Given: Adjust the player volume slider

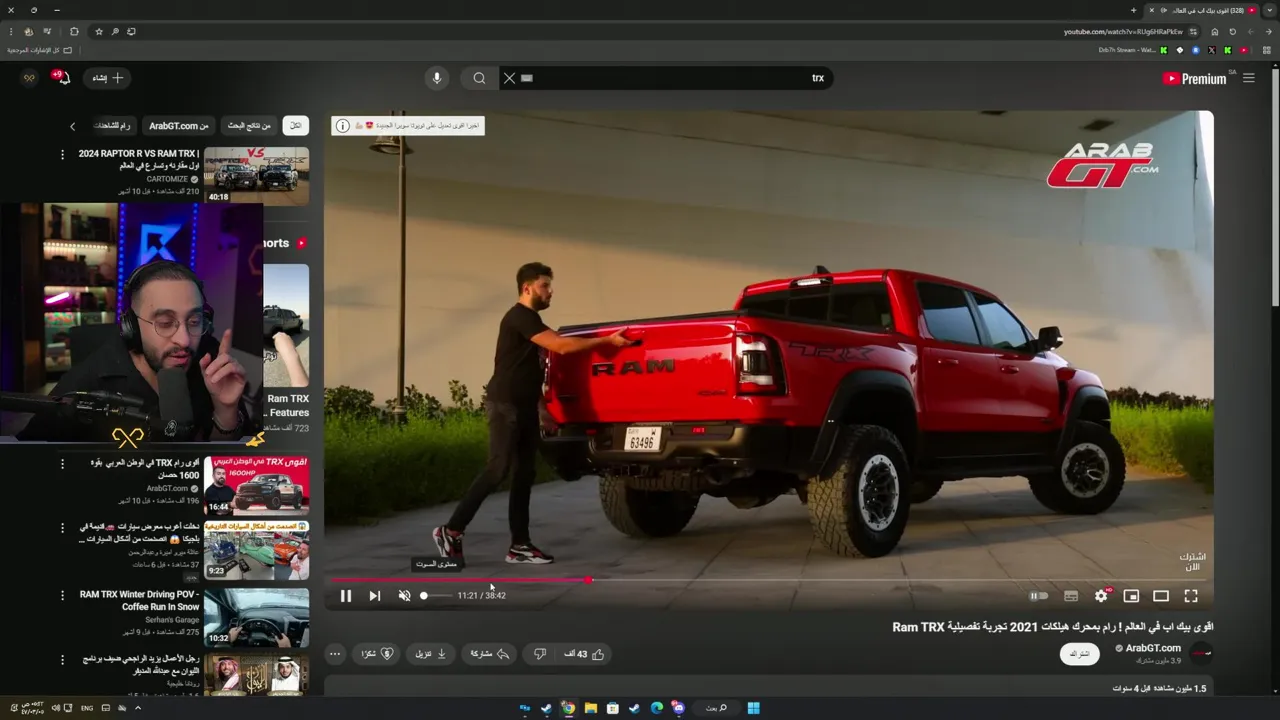Looking at the screenshot, I should point(436,596).
